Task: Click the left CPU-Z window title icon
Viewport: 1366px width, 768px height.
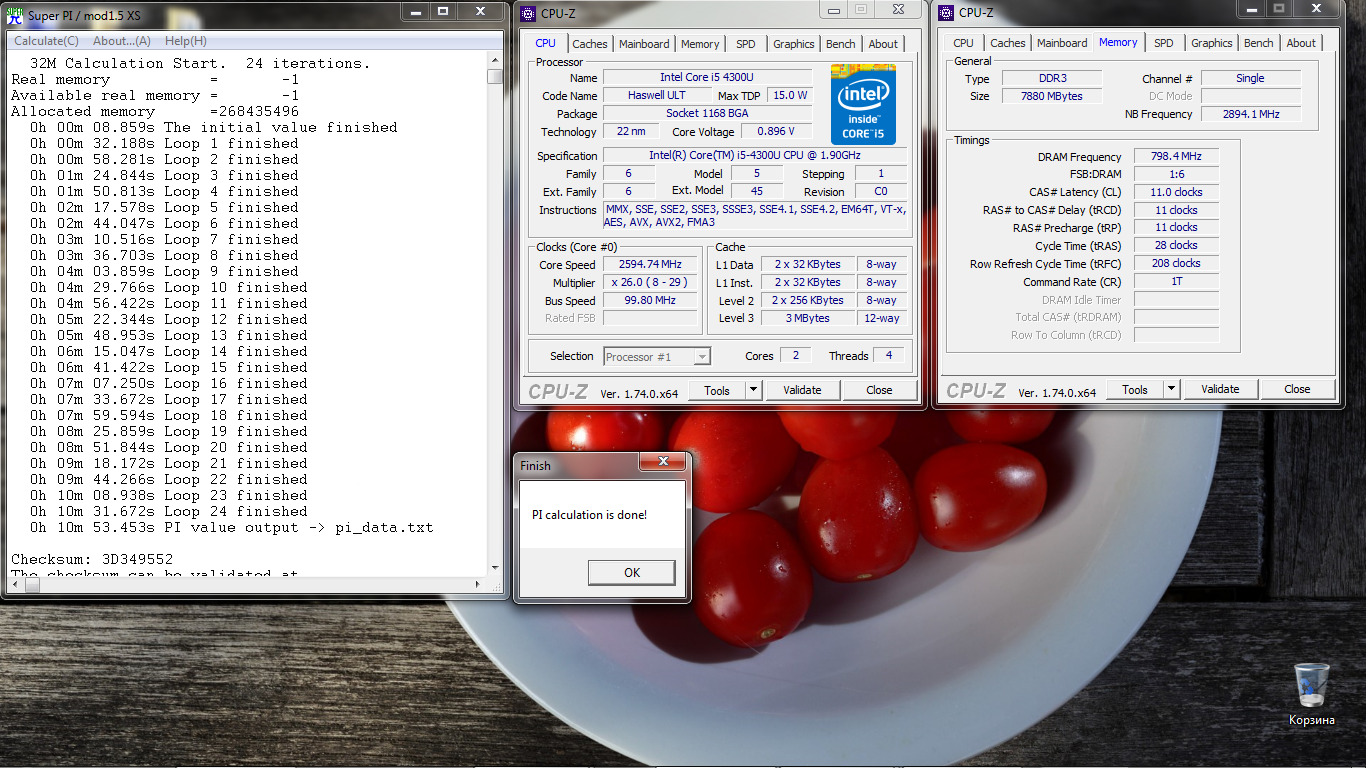Action: (530, 12)
